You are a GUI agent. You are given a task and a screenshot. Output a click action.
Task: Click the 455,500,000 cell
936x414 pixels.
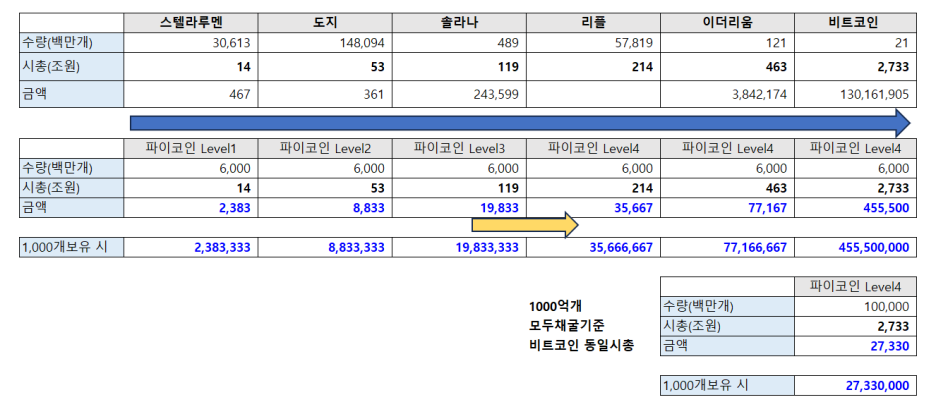(855, 247)
